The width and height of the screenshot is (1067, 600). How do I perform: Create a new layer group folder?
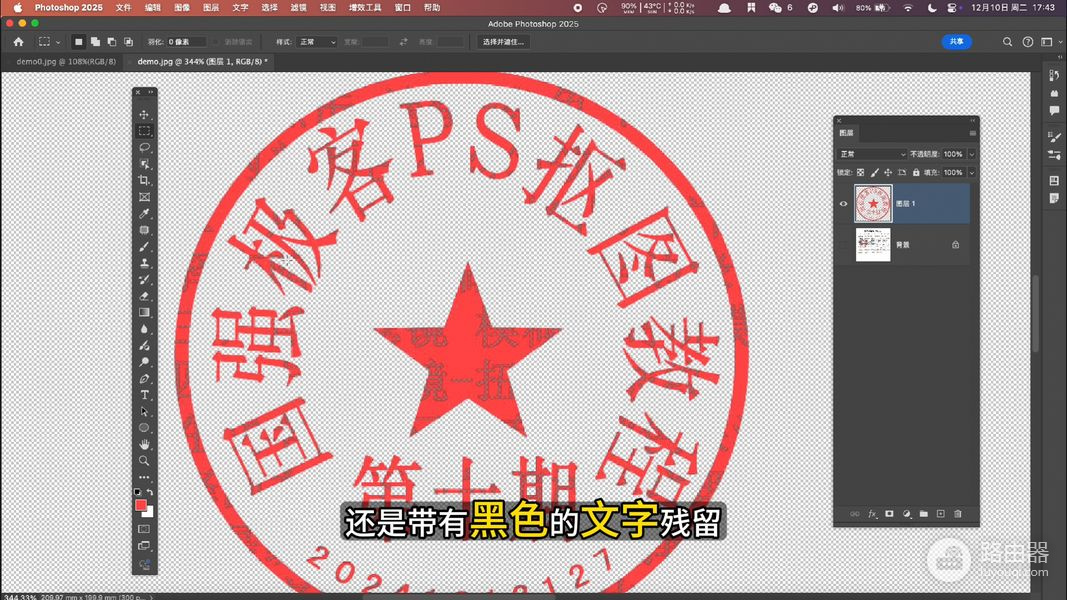923,514
